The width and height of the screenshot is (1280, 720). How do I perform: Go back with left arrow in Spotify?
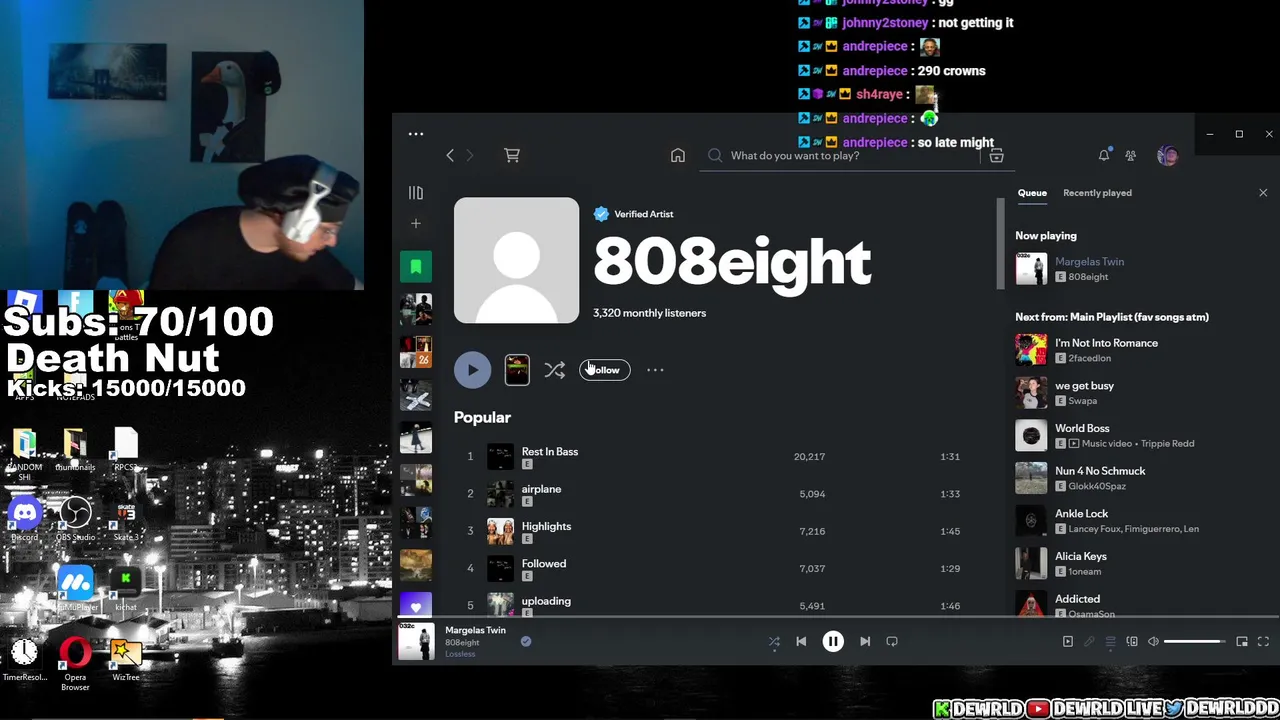pyautogui.click(x=450, y=155)
